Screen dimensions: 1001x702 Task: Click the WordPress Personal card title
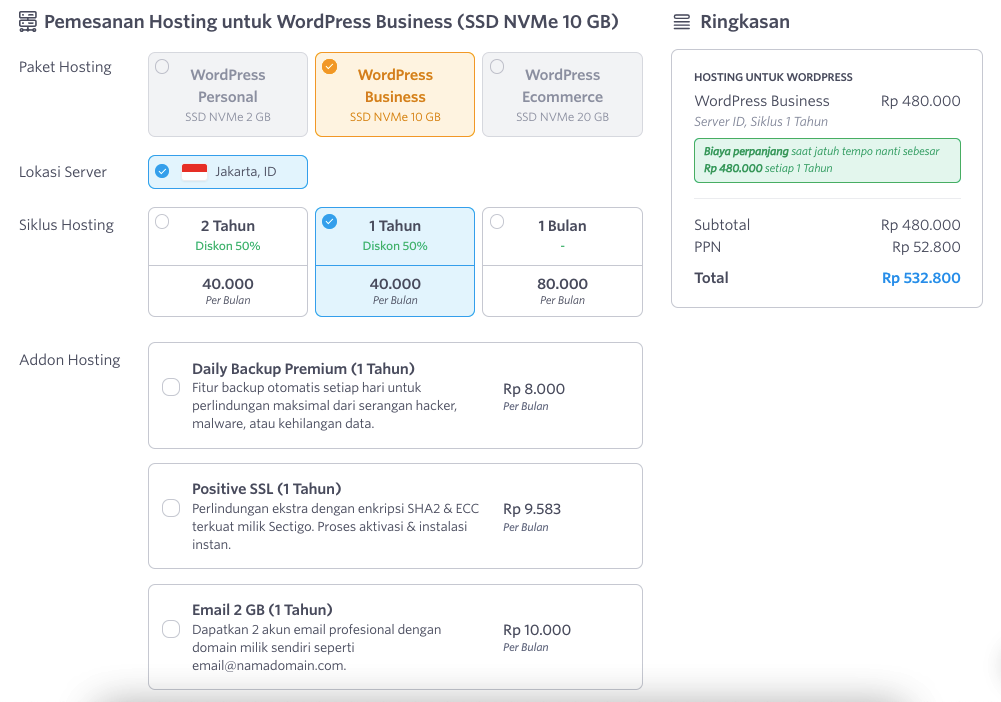pos(228,86)
